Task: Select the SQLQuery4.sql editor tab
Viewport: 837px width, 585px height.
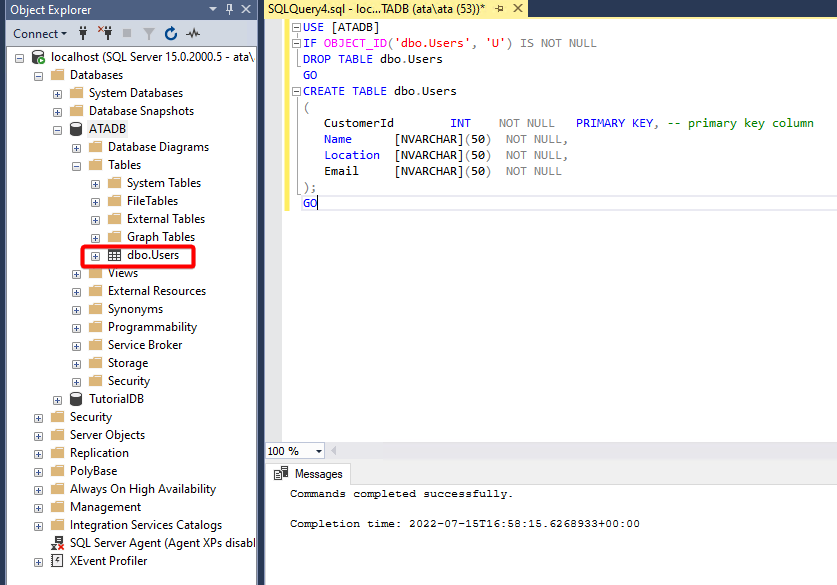Action: [x=376, y=9]
